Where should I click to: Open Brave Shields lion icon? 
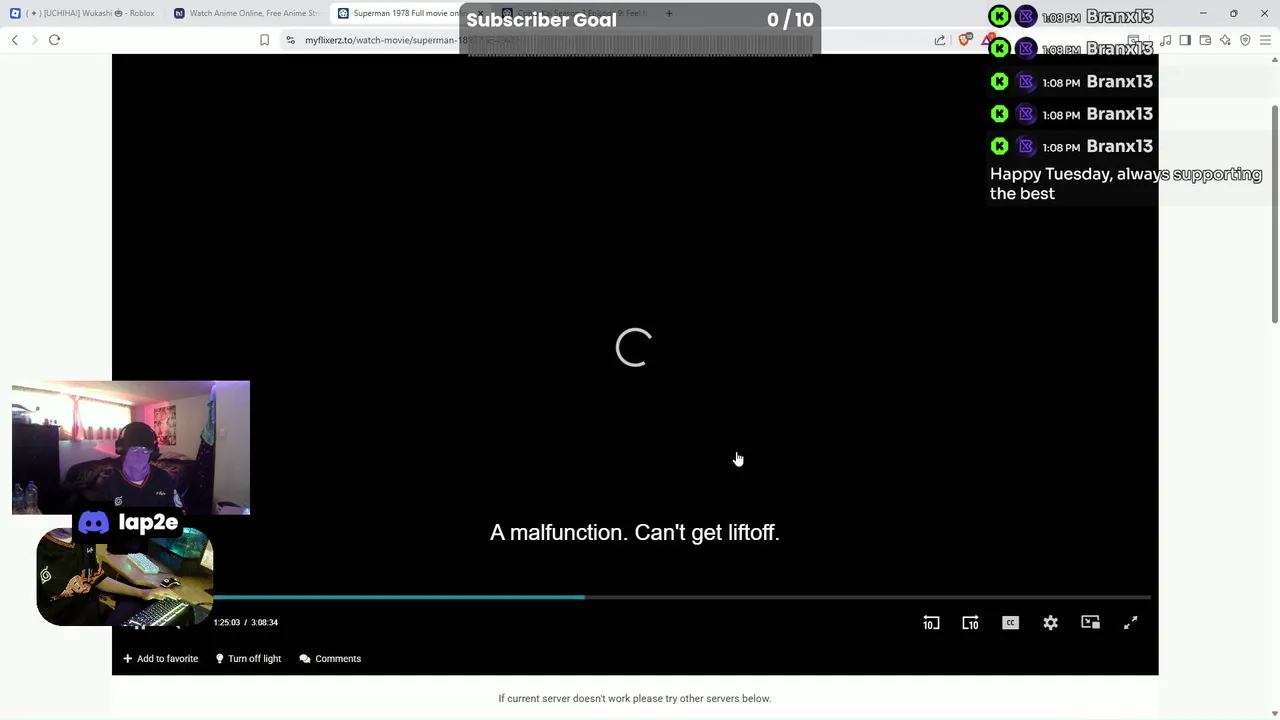click(964, 40)
